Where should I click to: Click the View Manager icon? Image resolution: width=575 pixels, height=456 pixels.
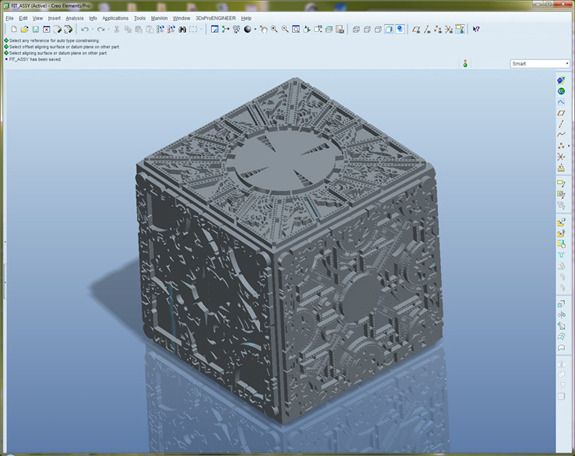(340, 29)
